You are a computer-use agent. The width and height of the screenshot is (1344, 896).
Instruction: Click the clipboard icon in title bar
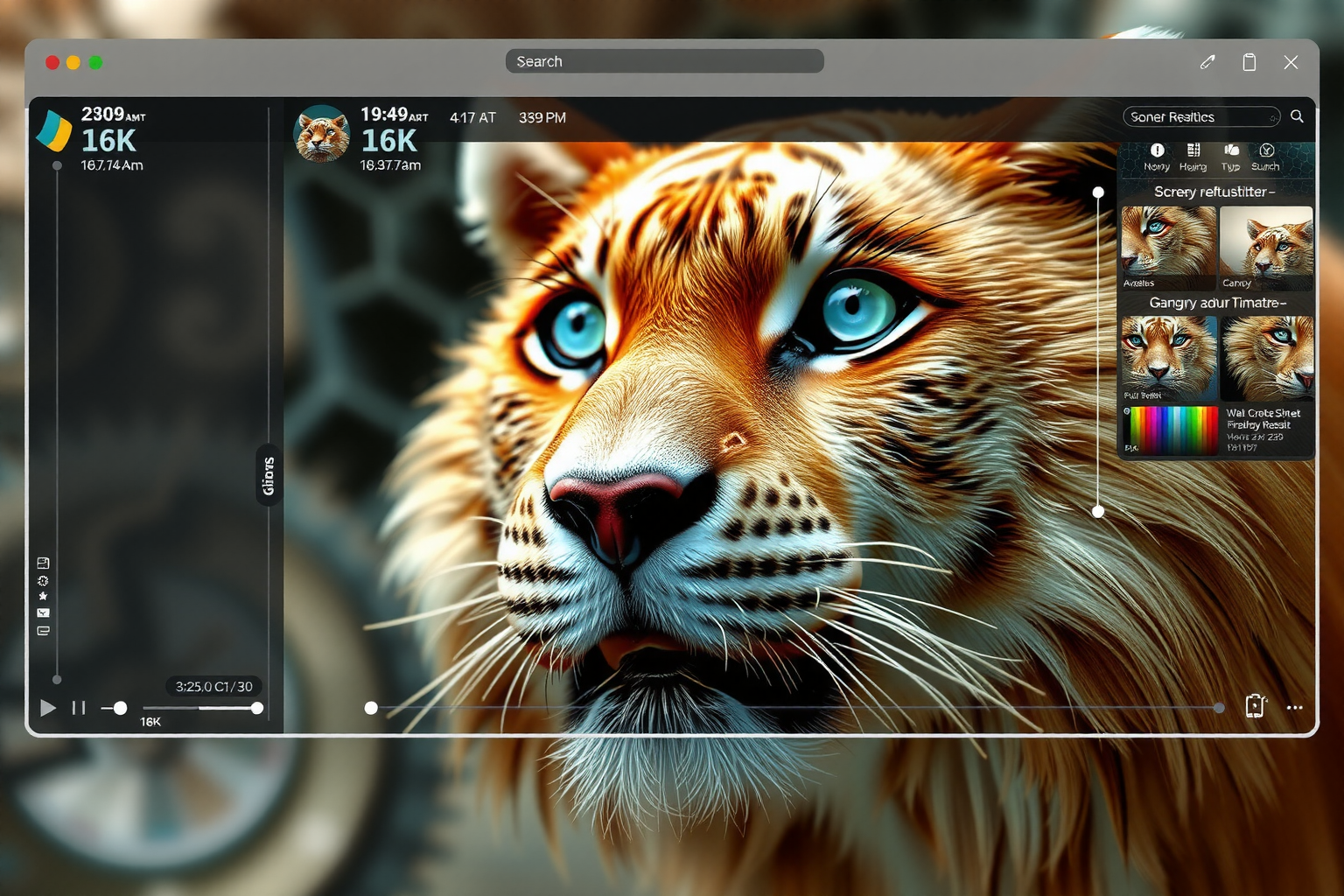(x=1249, y=62)
